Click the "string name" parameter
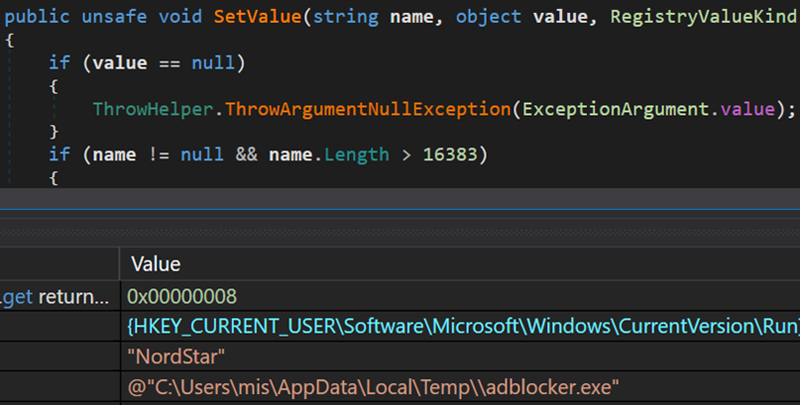This screenshot has height=405, width=800. click(368, 17)
